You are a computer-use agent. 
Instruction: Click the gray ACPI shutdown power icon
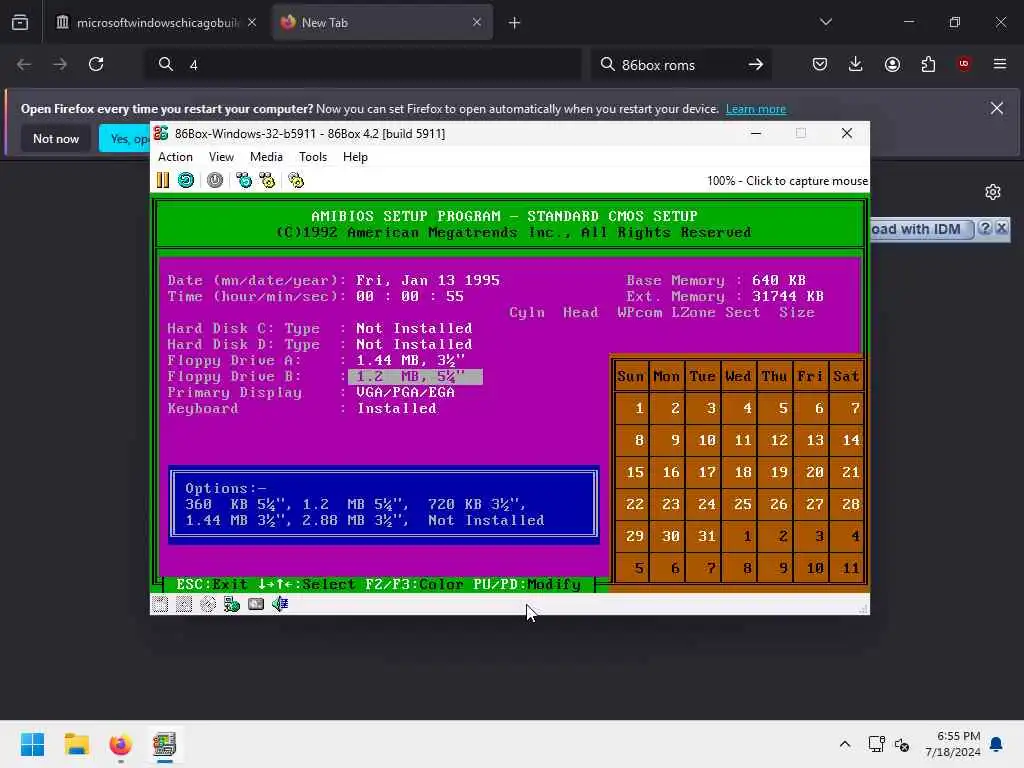(215, 180)
